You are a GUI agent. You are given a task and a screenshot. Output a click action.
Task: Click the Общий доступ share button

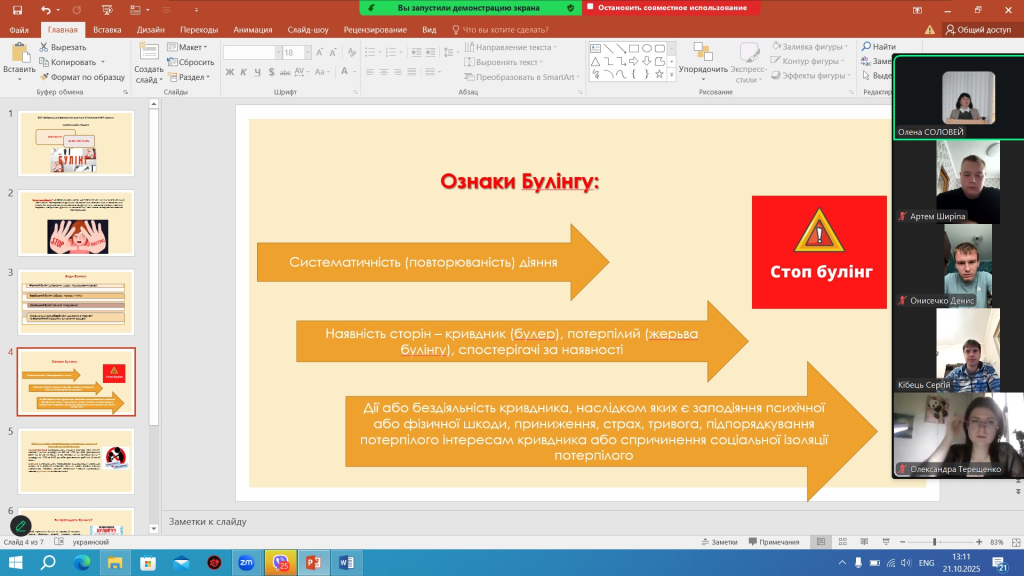pyautogui.click(x=978, y=29)
